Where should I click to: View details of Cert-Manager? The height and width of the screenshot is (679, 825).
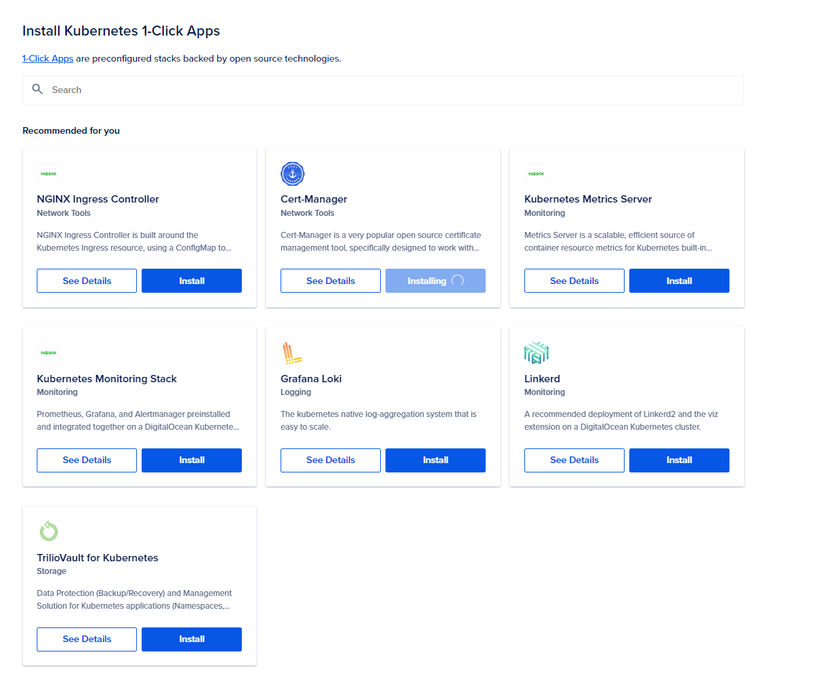pos(330,281)
